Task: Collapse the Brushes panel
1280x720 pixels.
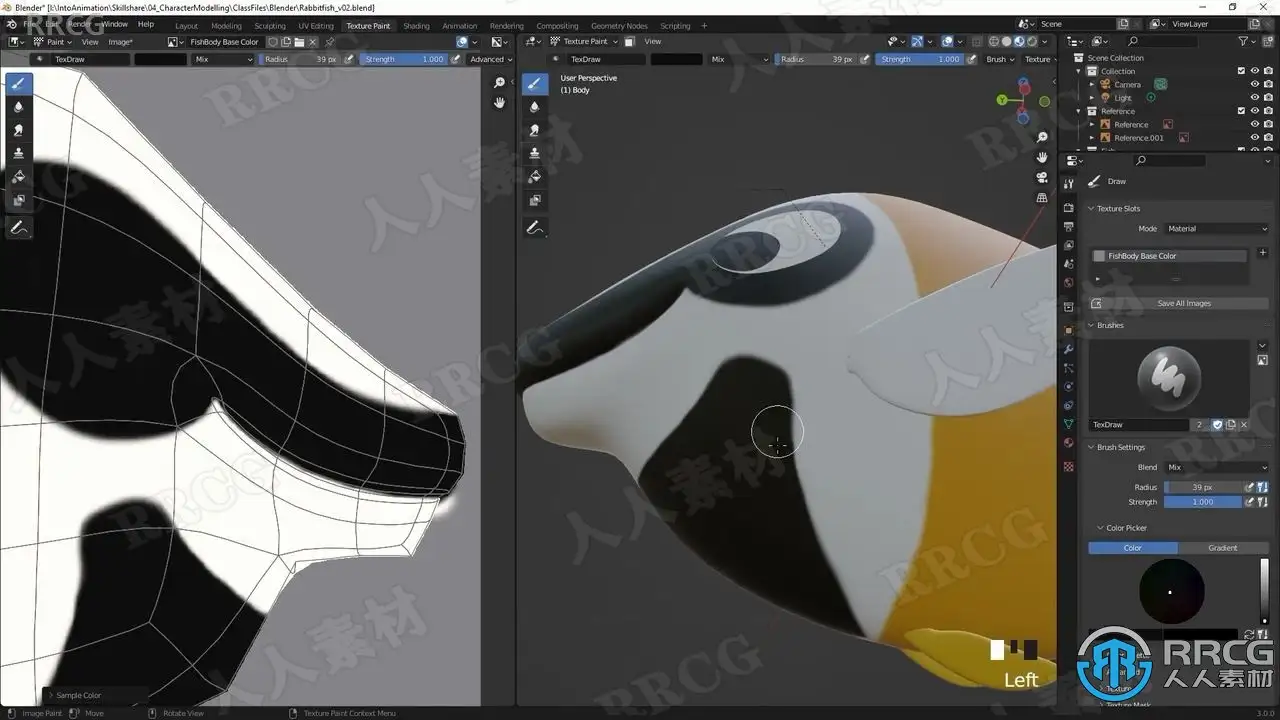Action: tap(1091, 326)
